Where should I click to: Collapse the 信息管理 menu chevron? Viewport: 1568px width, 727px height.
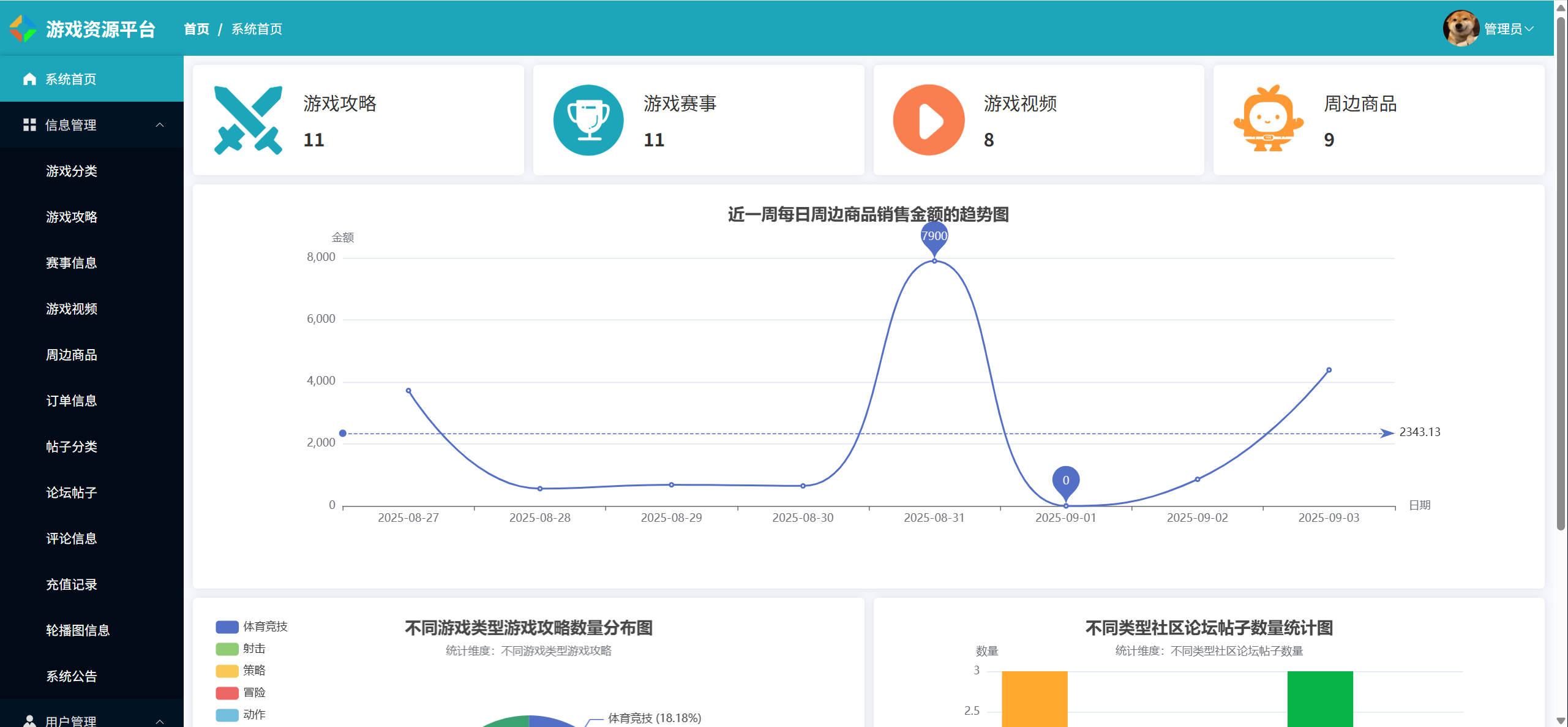pyautogui.click(x=160, y=125)
